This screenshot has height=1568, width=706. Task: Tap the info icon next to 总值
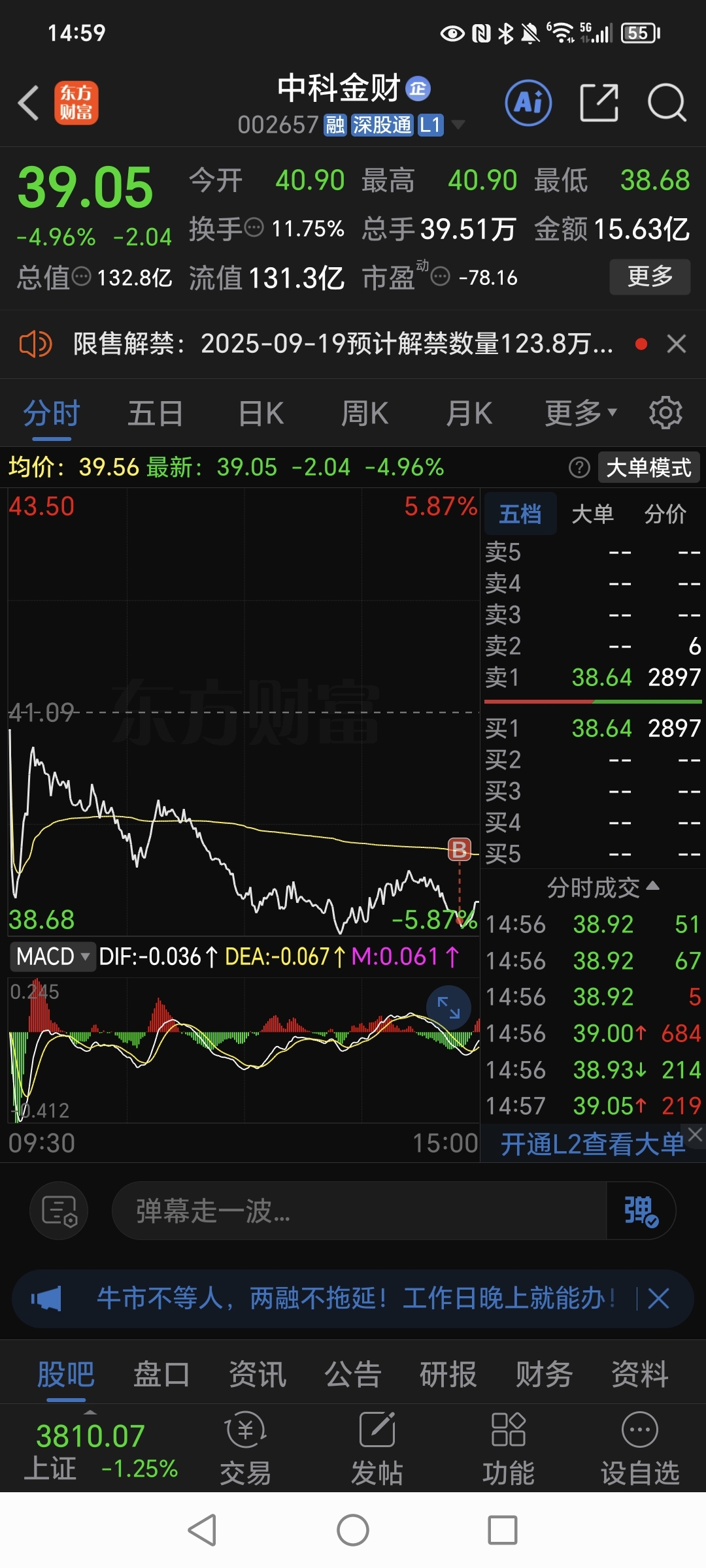(81, 276)
